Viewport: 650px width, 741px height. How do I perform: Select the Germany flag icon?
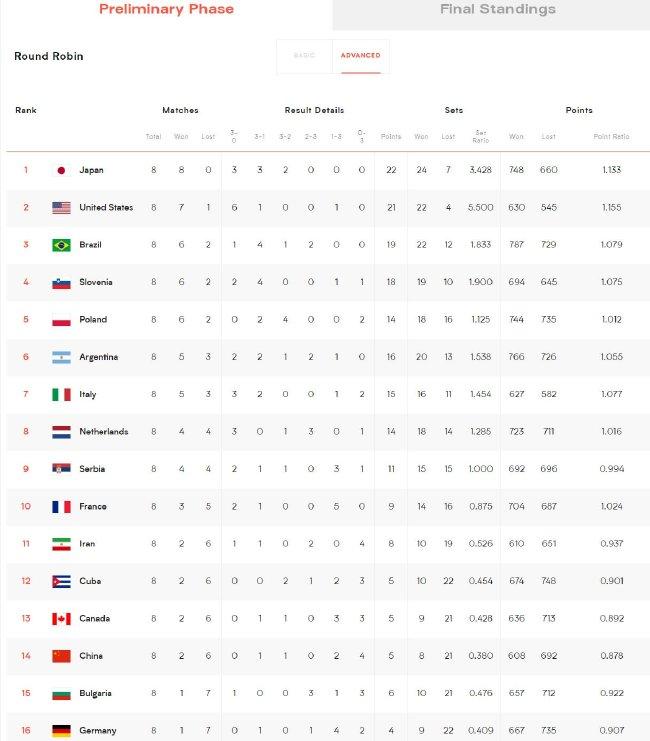tap(61, 731)
